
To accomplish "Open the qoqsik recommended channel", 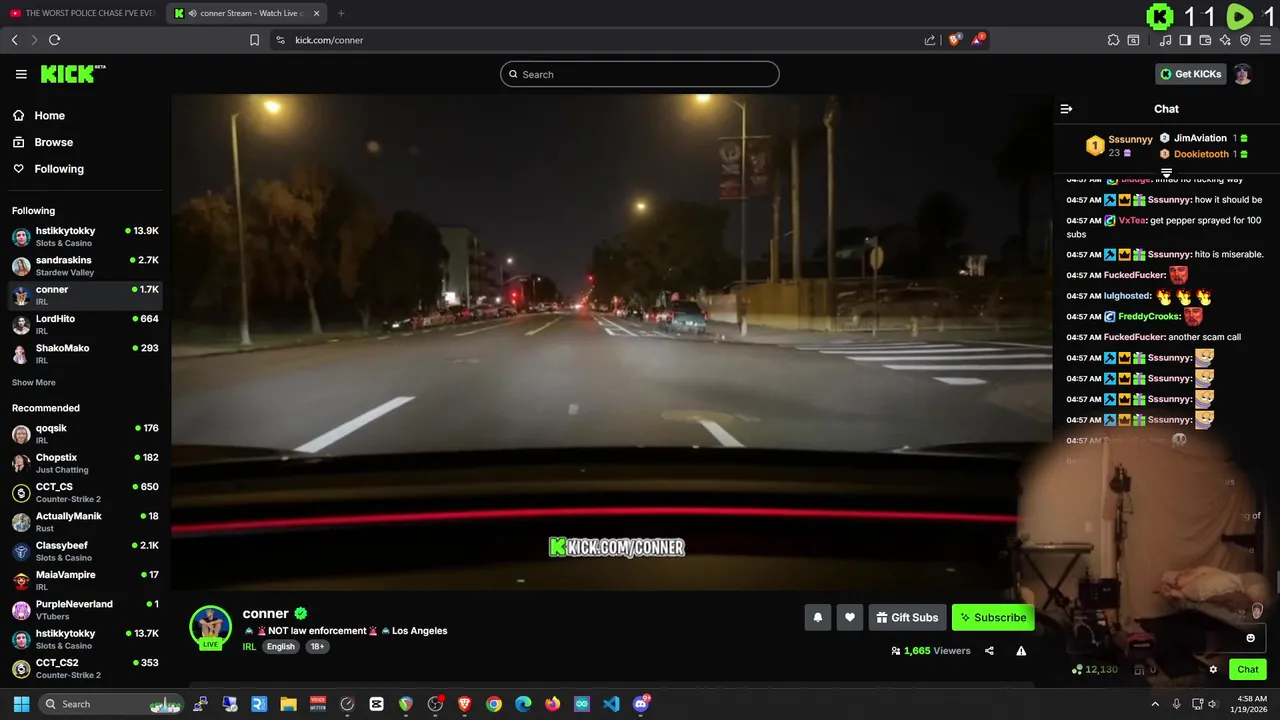I will (85, 433).
